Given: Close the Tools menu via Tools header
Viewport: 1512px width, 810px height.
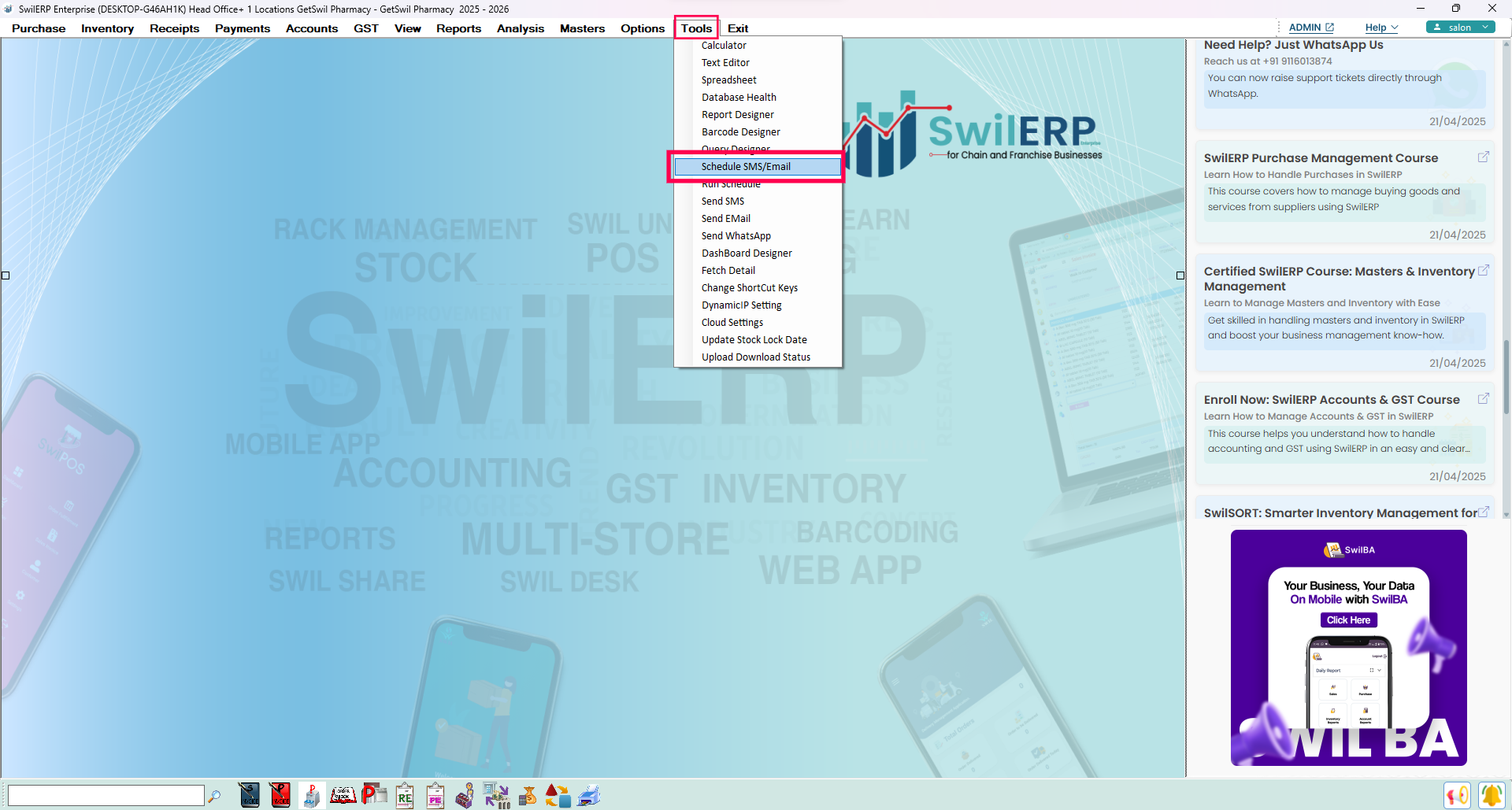Looking at the screenshot, I should pos(696,28).
